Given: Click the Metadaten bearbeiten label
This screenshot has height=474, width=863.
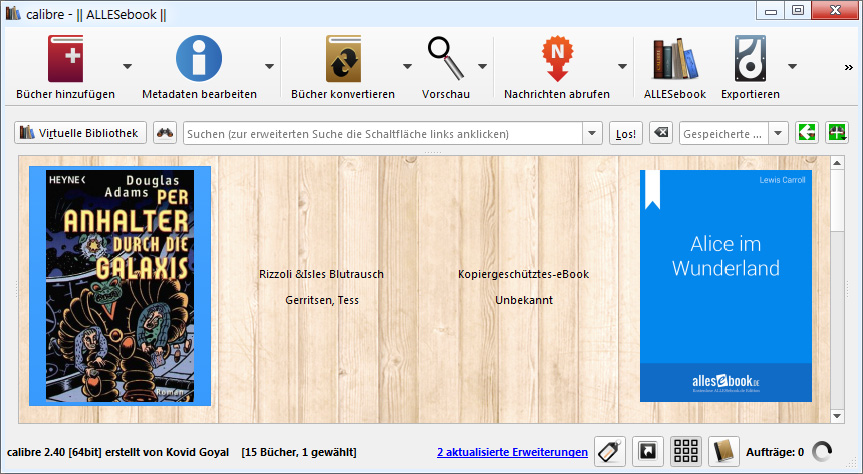Looking at the screenshot, I should 199,94.
